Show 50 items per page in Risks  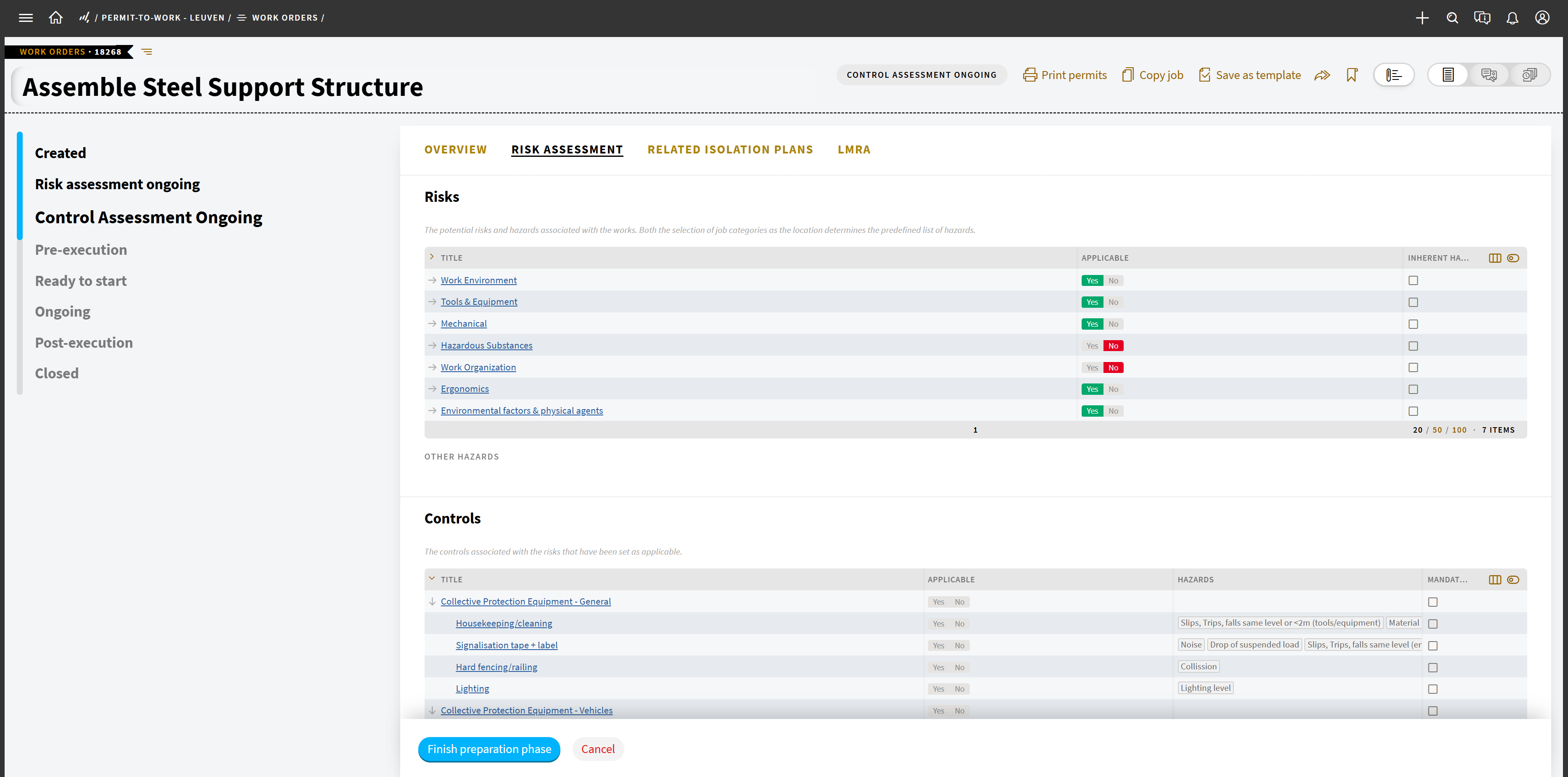1437,430
